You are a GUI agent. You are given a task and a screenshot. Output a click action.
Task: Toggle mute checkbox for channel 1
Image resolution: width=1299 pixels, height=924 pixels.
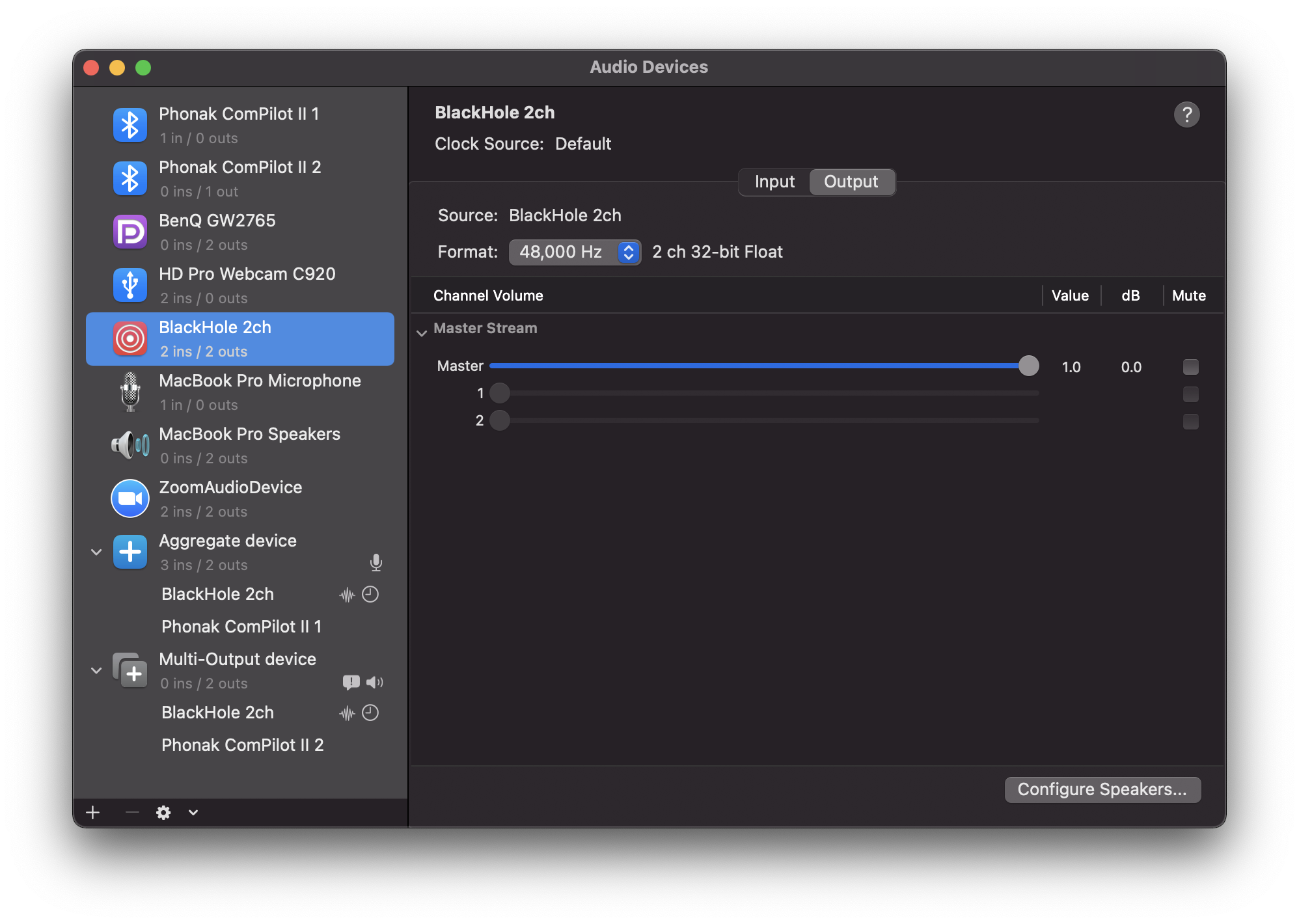(1190, 394)
